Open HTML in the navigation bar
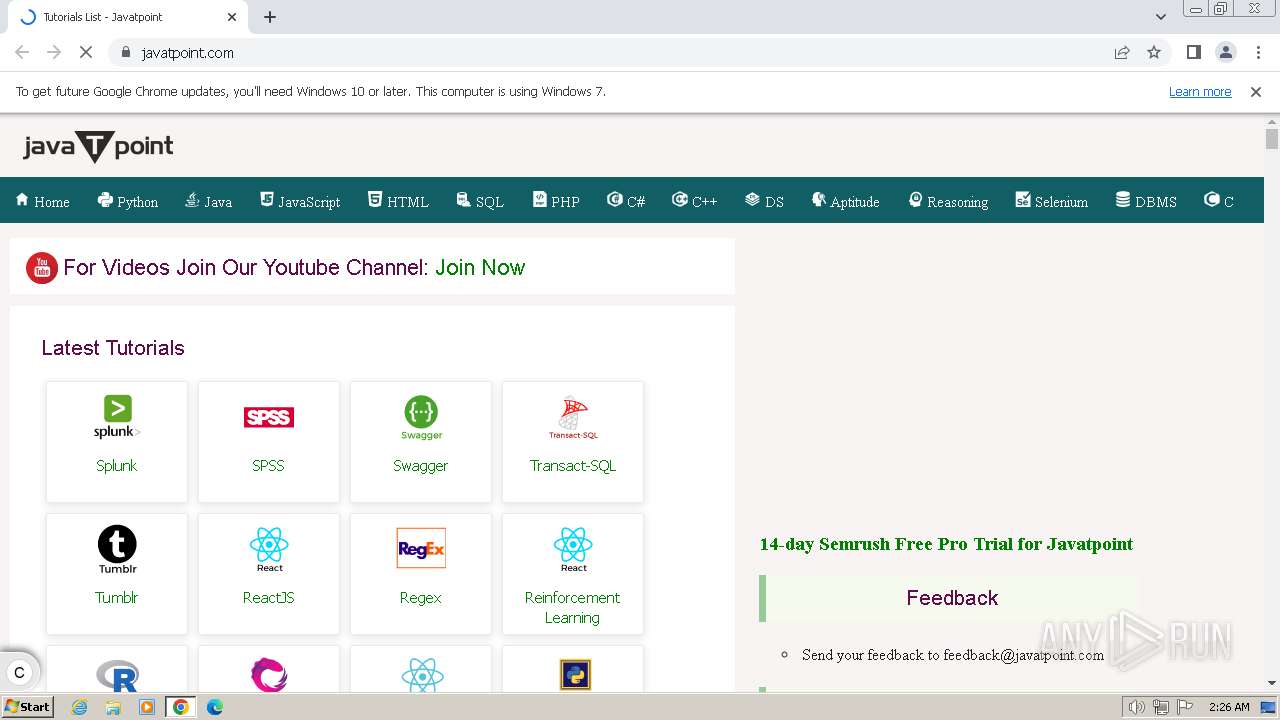The width and height of the screenshot is (1280, 720). [398, 201]
